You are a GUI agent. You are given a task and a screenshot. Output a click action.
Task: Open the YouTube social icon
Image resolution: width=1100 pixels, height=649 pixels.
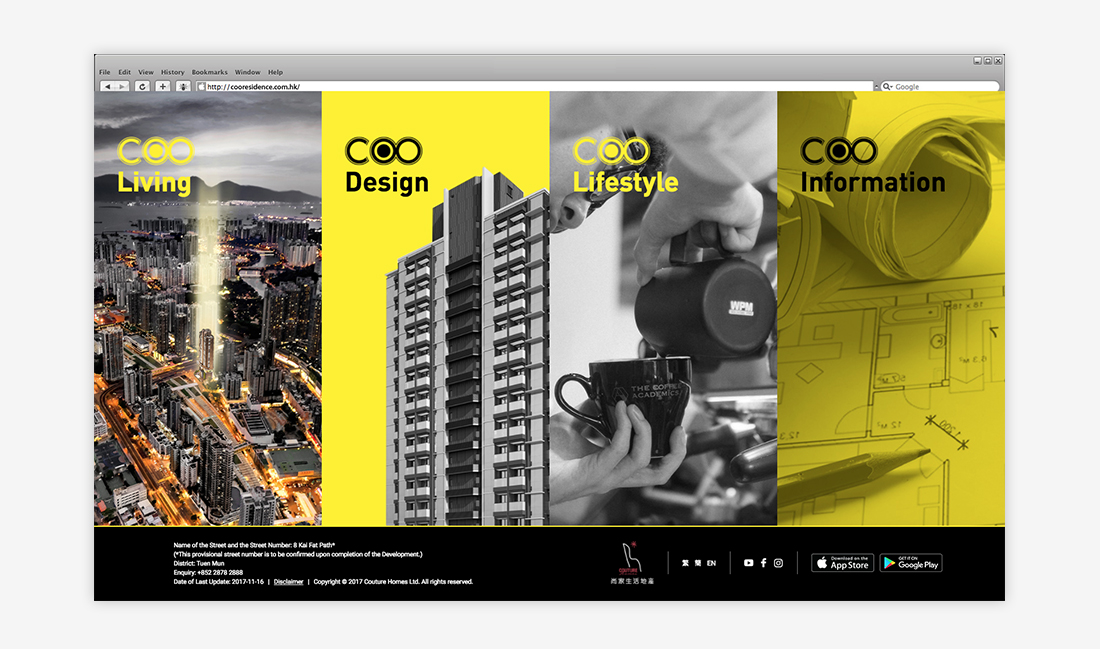coord(749,563)
